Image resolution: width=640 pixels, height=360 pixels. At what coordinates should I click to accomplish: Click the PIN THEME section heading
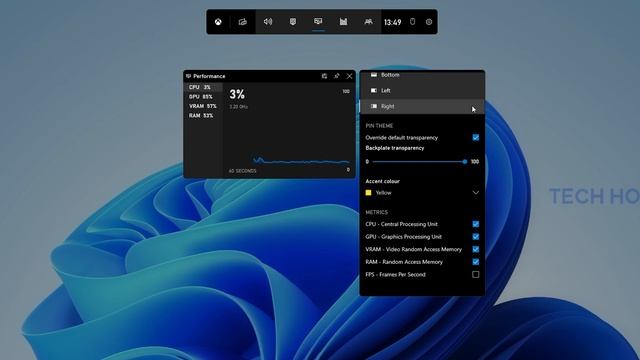[379, 126]
